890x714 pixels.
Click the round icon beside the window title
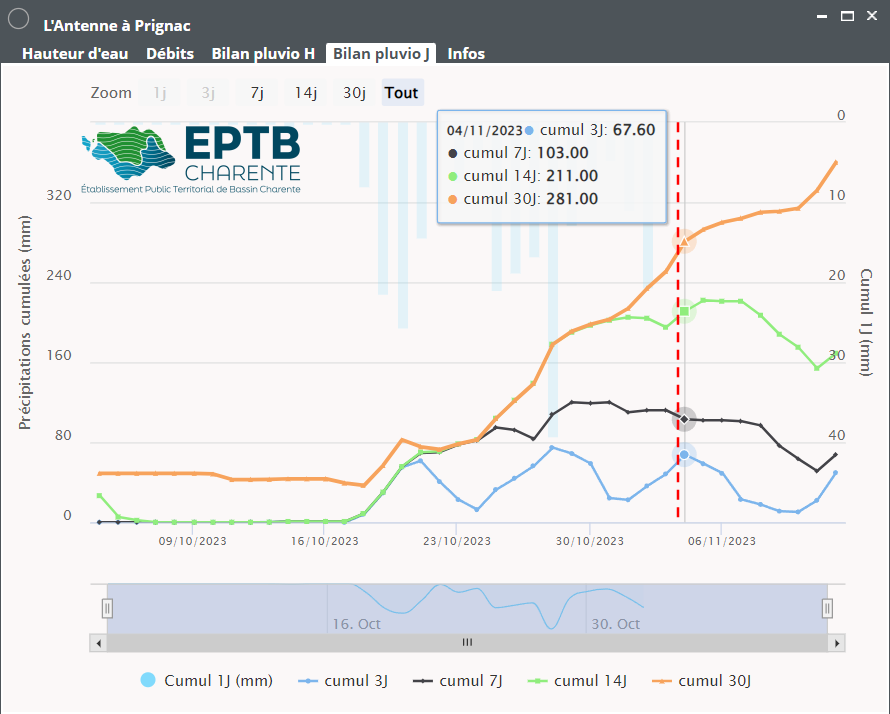pyautogui.click(x=19, y=19)
